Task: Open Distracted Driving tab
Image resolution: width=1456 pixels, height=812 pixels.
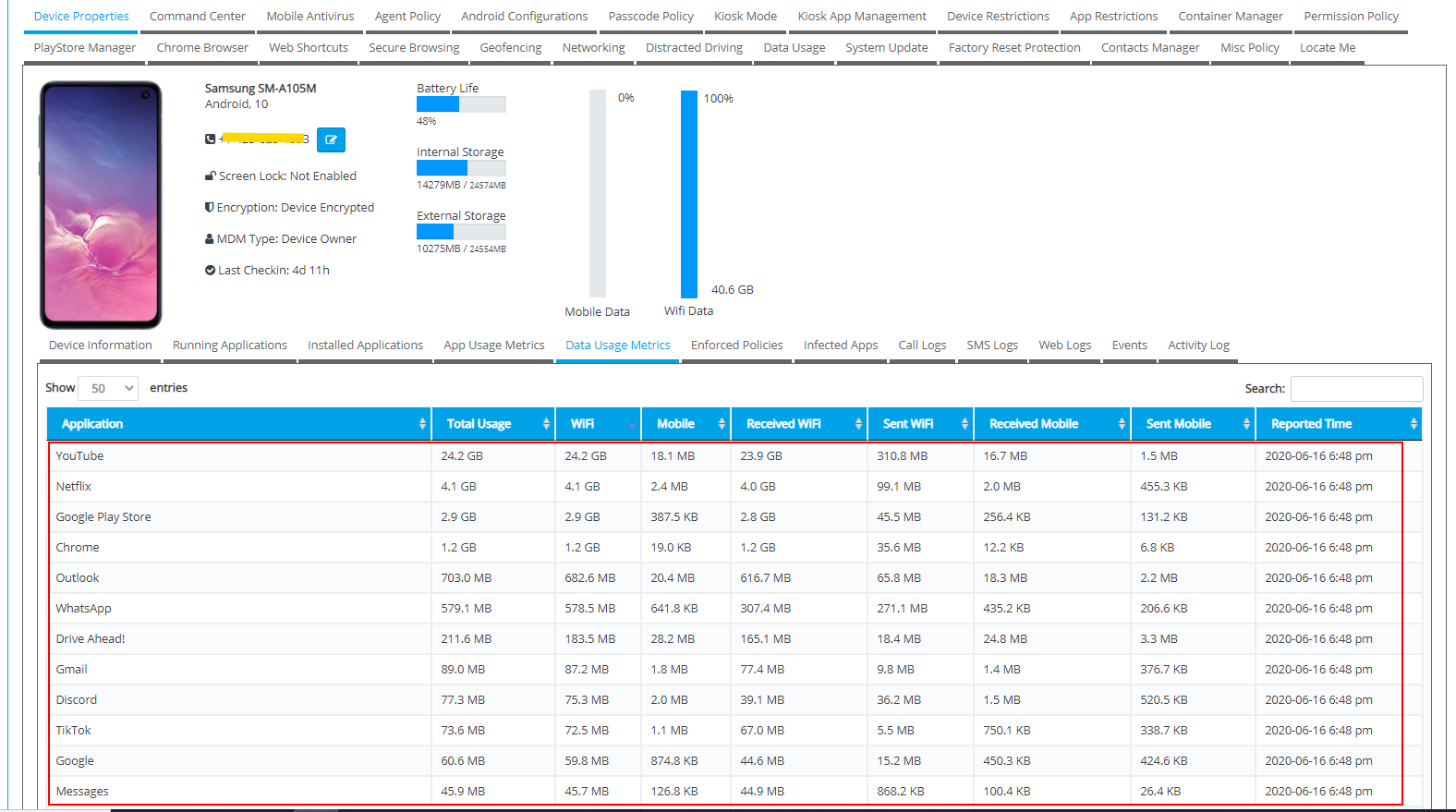Action: [x=694, y=48]
